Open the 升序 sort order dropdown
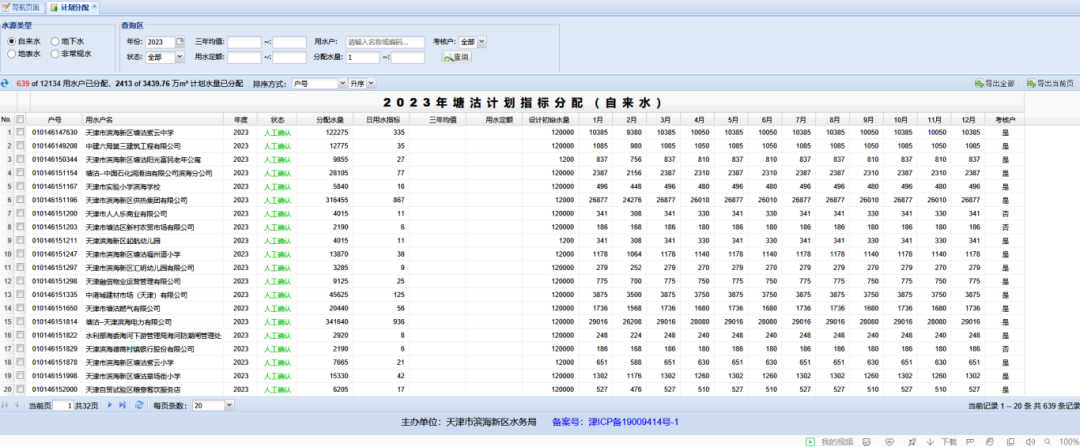The width and height of the screenshot is (1080, 447). pos(371,83)
